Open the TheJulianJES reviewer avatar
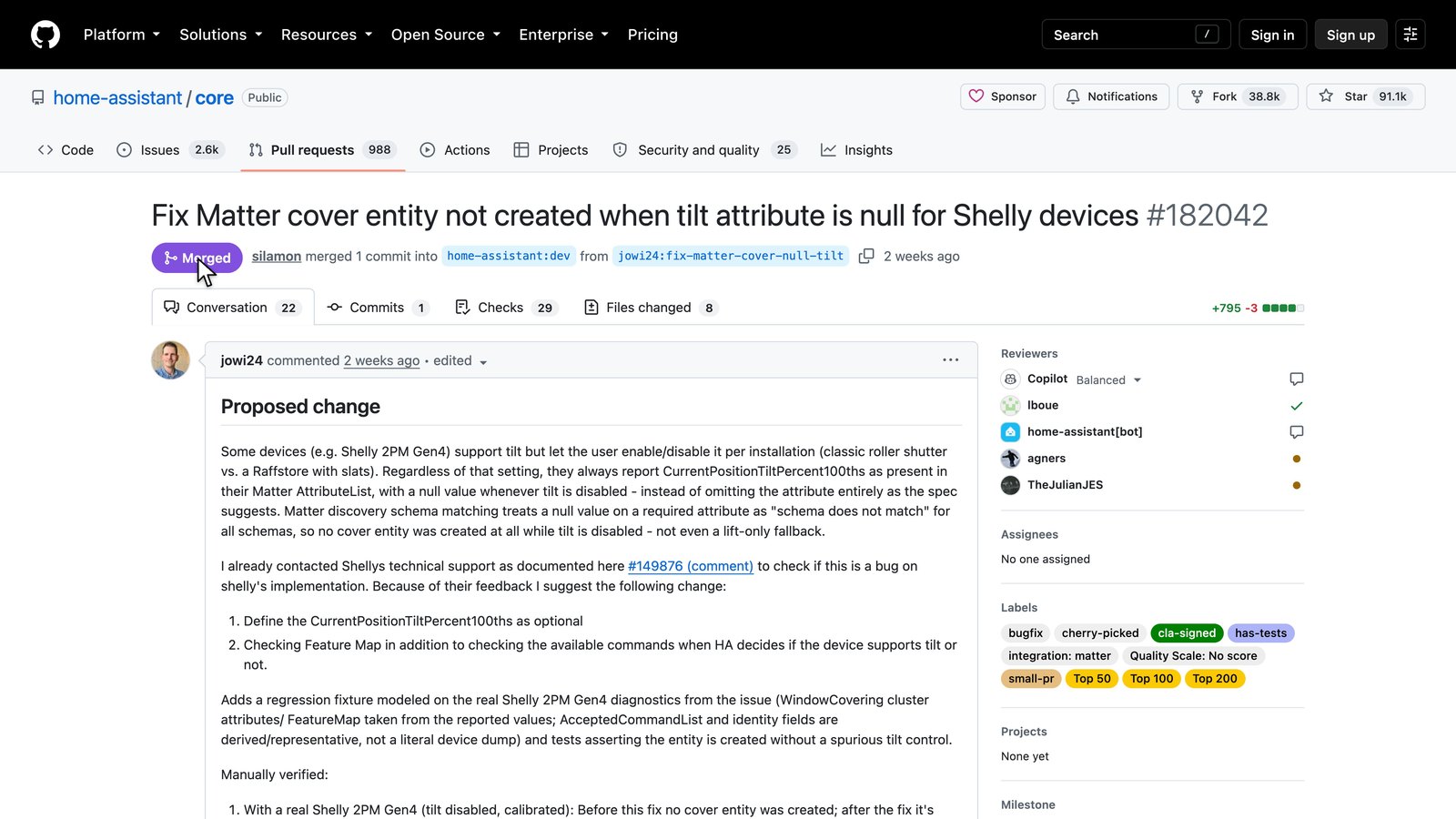 pyautogui.click(x=1010, y=485)
